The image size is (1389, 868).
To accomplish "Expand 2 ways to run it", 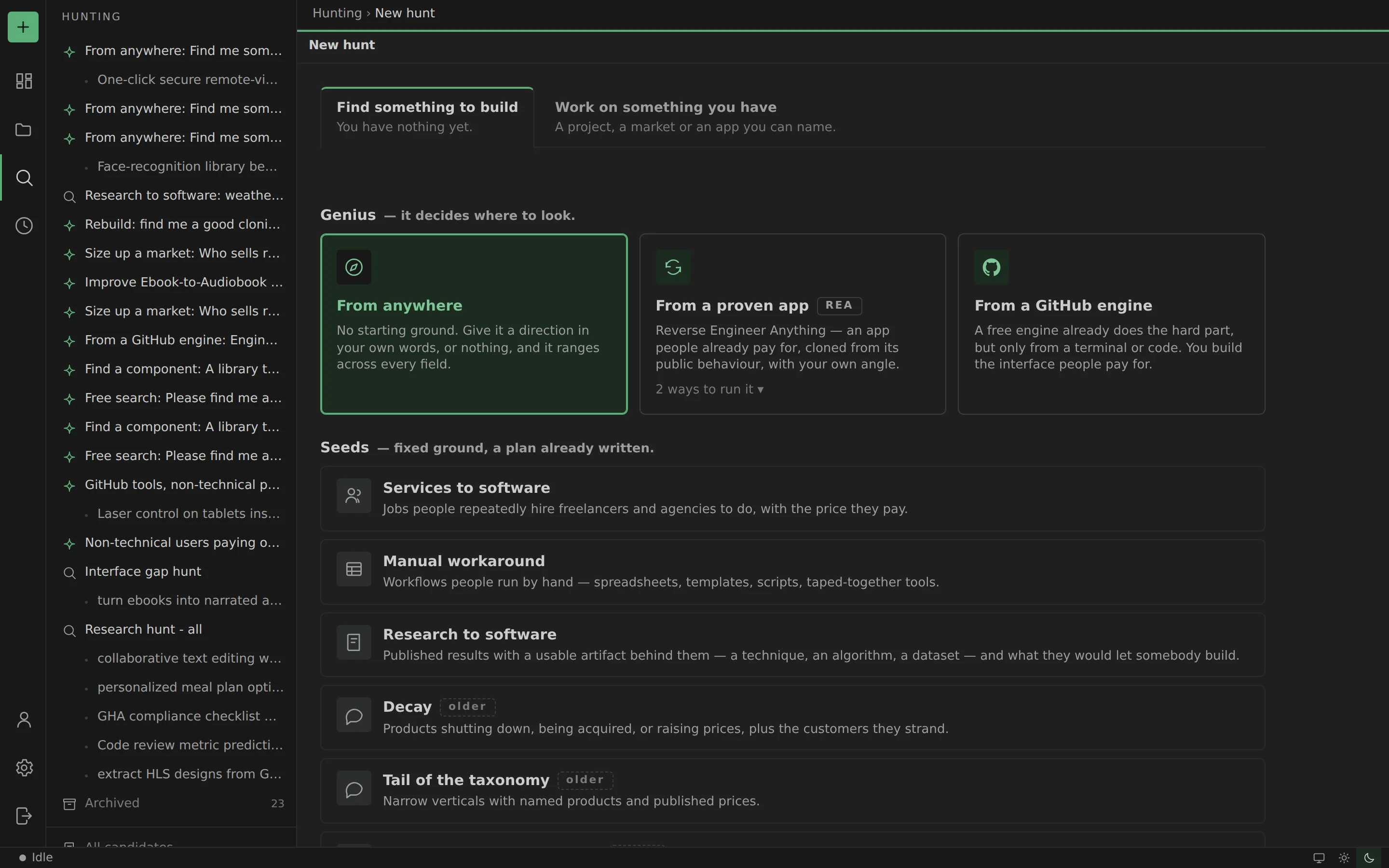I will tap(709, 389).
